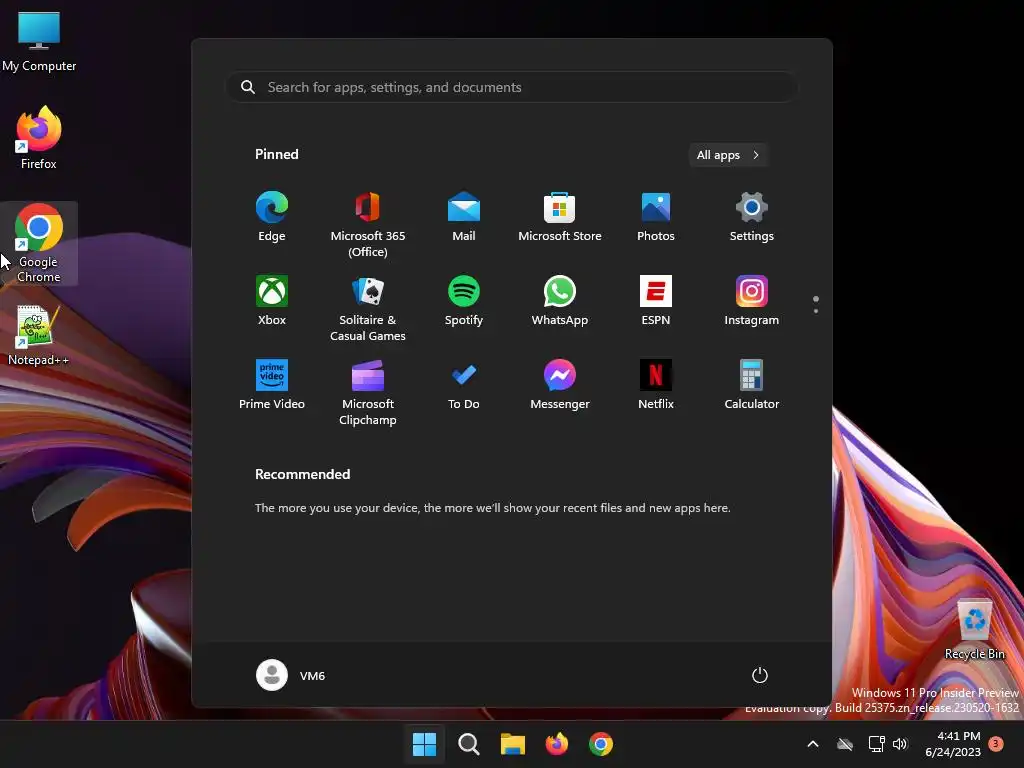Viewport: 1024px width, 768px height.
Task: Open the Mail app
Action: [464, 217]
